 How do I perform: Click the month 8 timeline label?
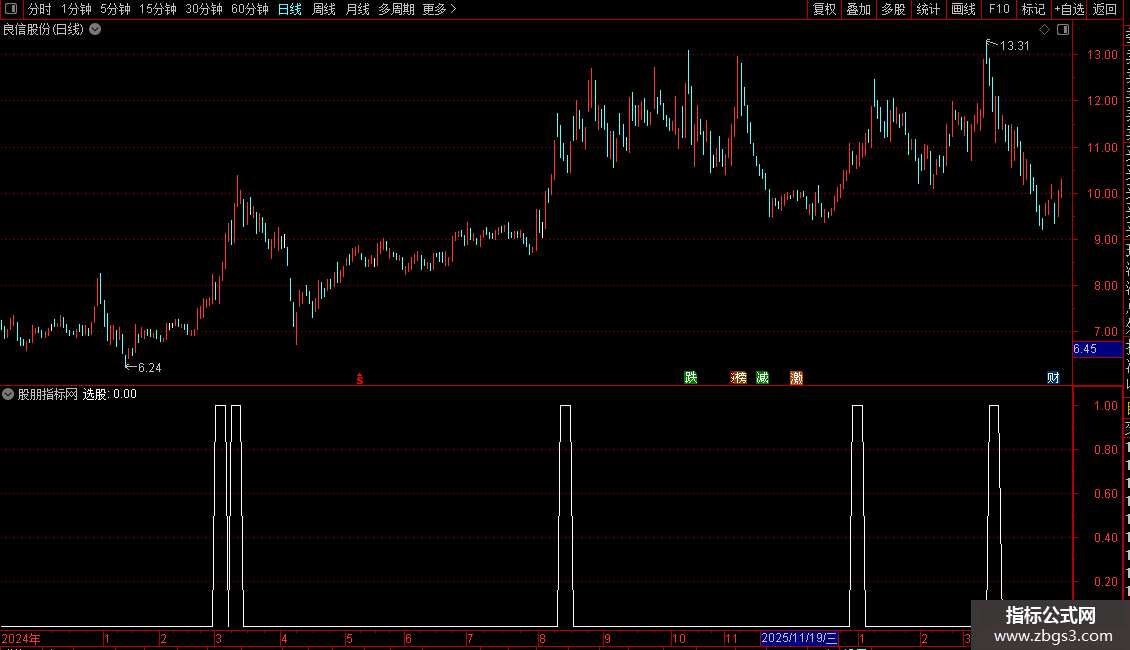pyautogui.click(x=542, y=638)
